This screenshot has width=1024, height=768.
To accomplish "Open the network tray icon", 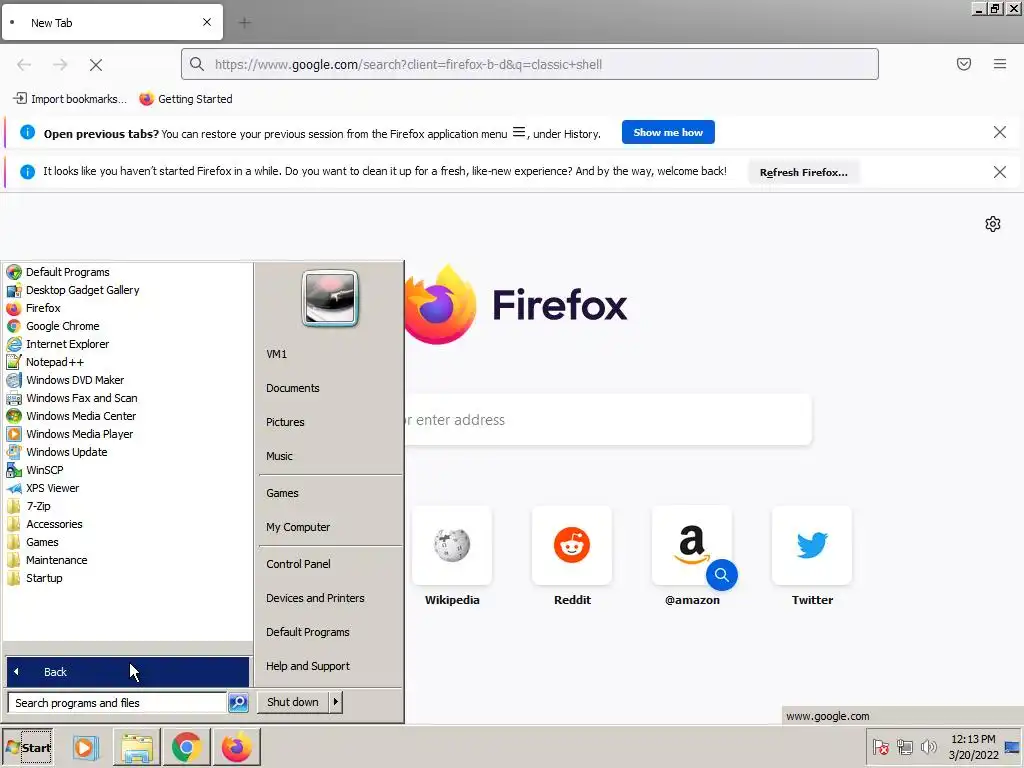I will point(904,747).
